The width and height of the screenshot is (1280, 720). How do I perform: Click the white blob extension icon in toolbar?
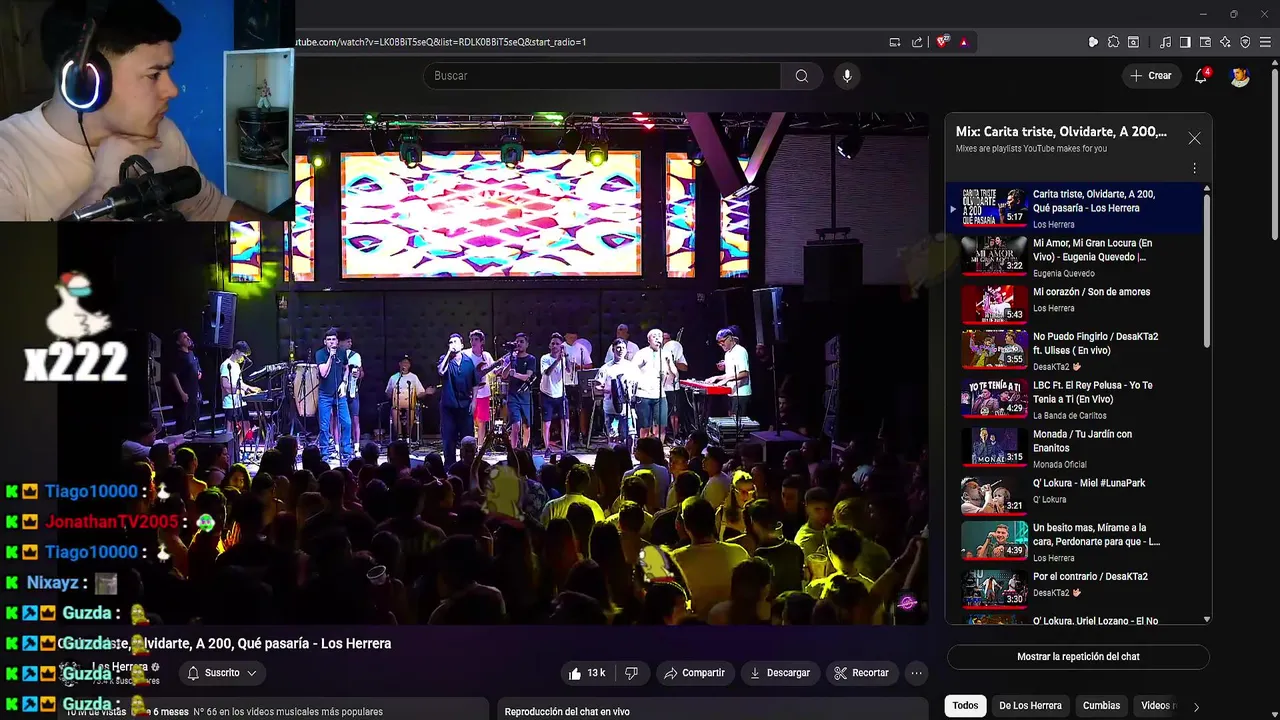(1093, 42)
